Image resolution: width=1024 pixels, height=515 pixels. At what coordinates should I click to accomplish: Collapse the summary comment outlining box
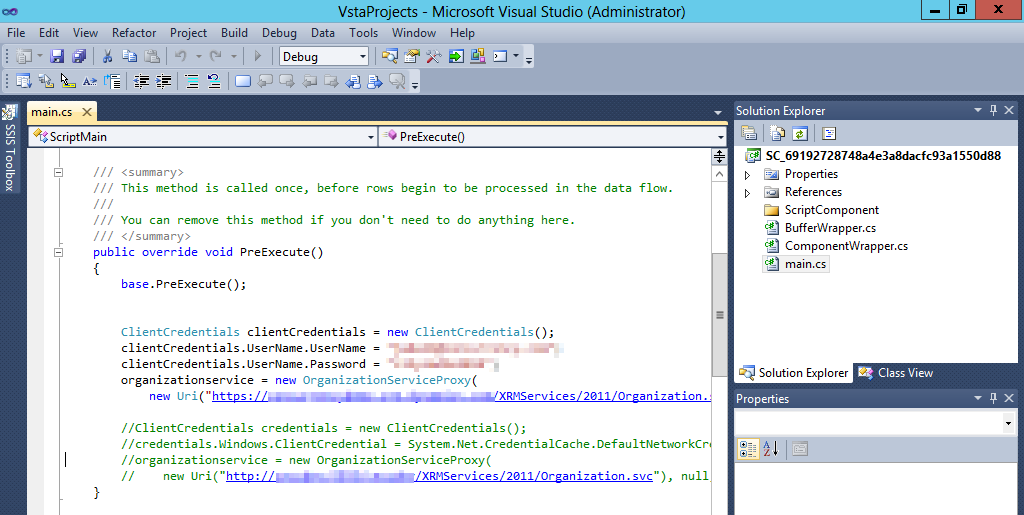58,172
